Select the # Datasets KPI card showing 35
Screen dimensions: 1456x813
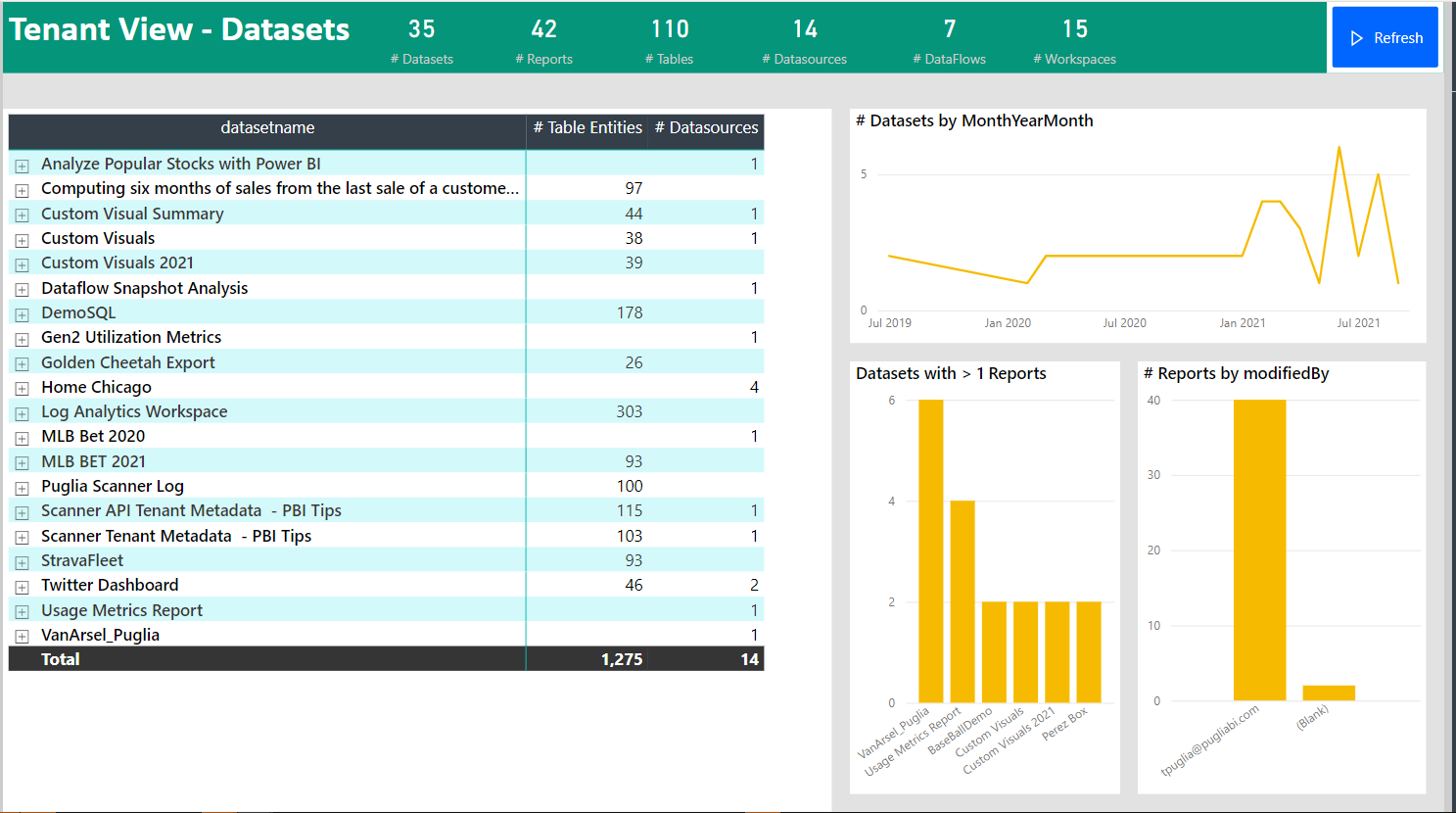click(x=422, y=39)
